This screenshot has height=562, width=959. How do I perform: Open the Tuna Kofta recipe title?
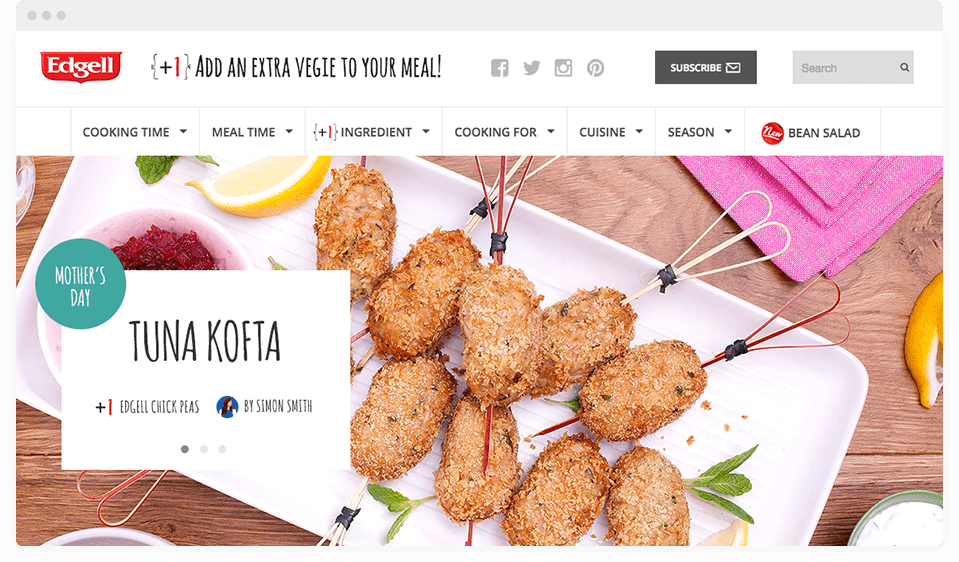point(205,341)
